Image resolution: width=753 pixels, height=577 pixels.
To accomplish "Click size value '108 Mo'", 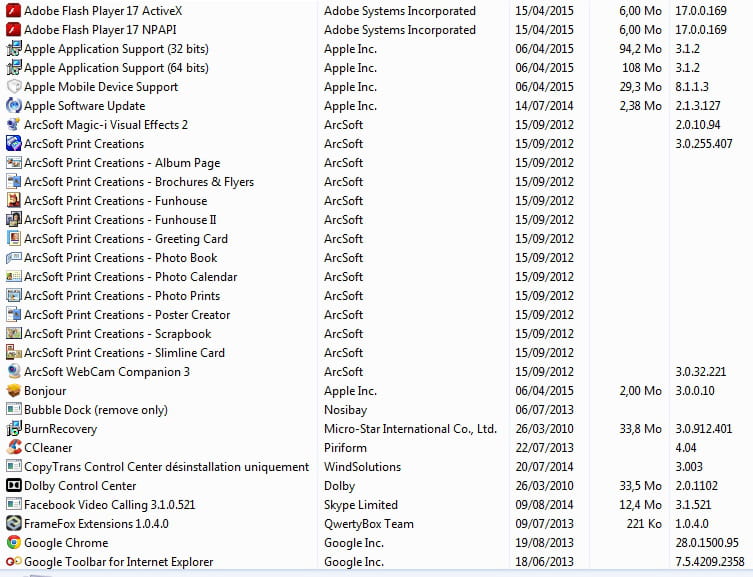I will (x=642, y=68).
